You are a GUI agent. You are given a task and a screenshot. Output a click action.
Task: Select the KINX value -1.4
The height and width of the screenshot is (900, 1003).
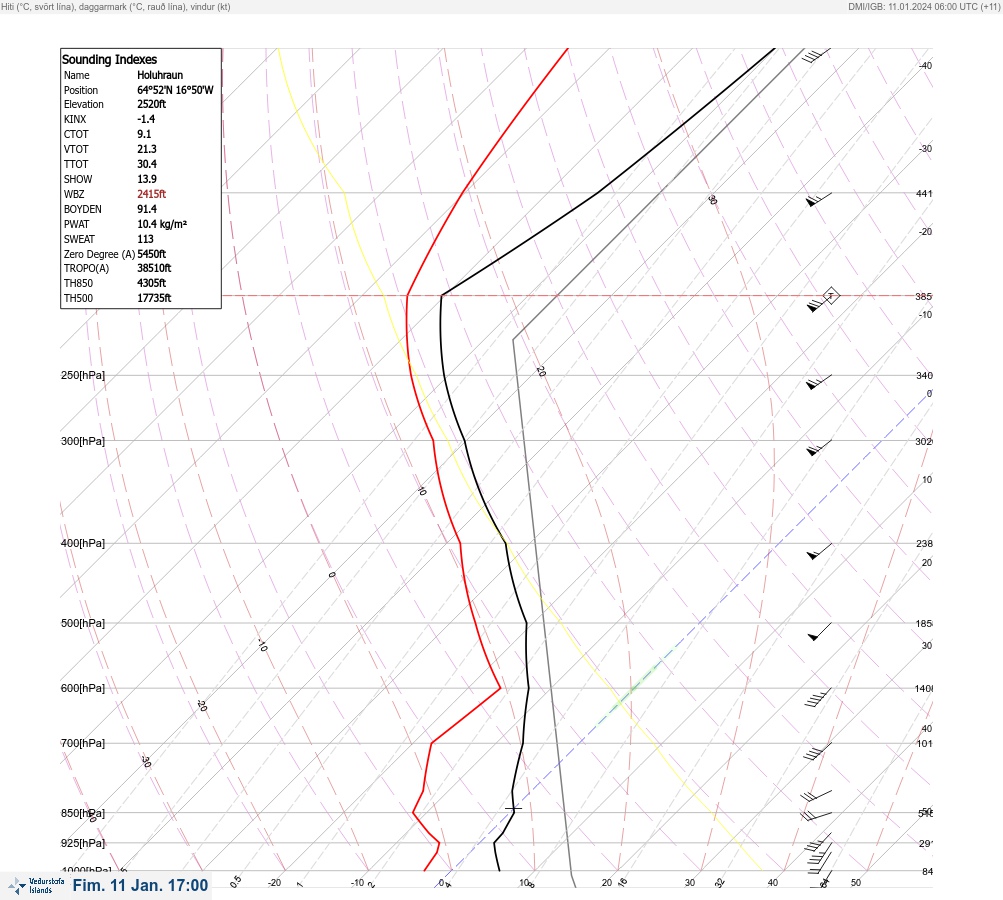[x=146, y=119]
